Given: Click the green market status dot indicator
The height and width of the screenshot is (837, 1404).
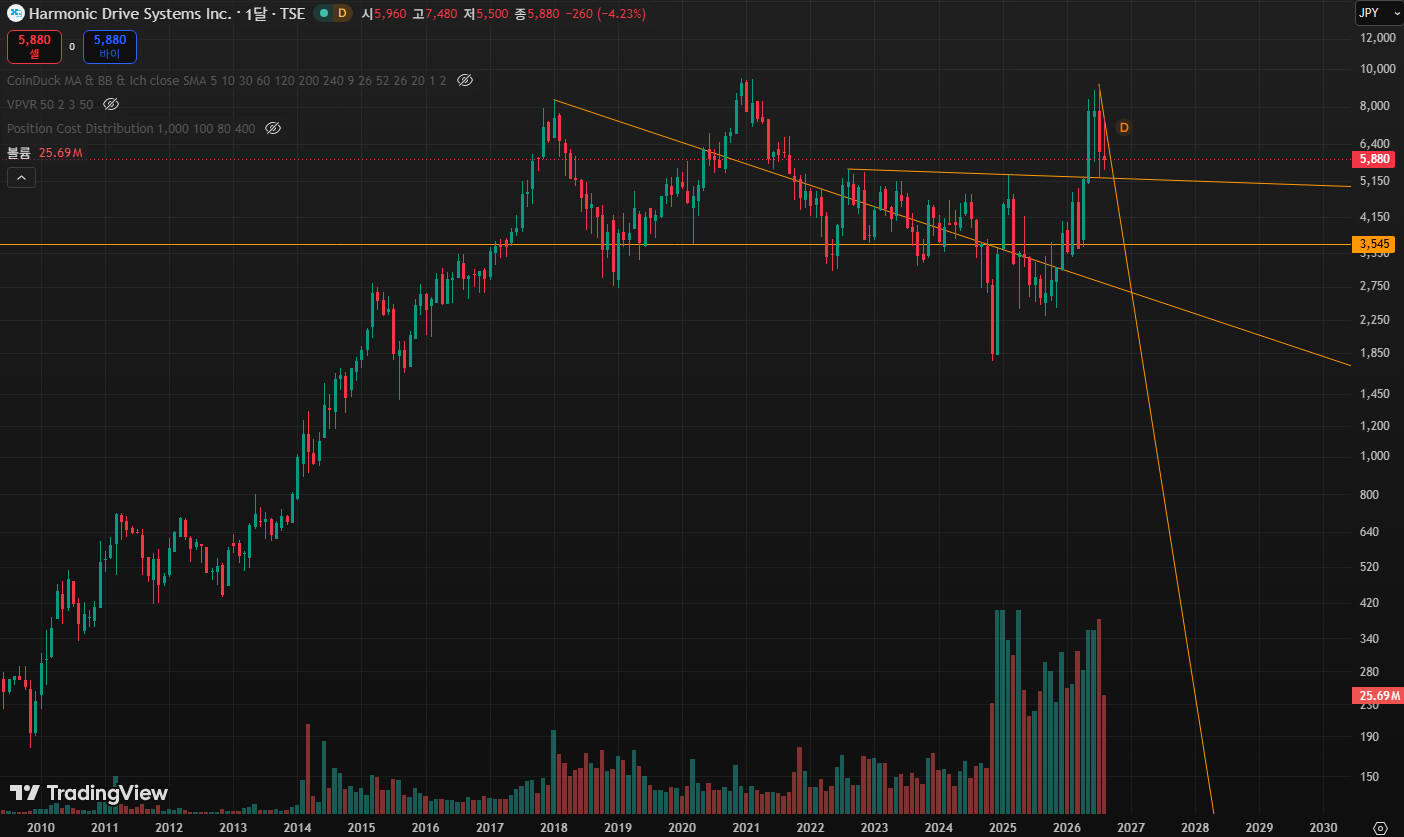Looking at the screenshot, I should pyautogui.click(x=324, y=14).
